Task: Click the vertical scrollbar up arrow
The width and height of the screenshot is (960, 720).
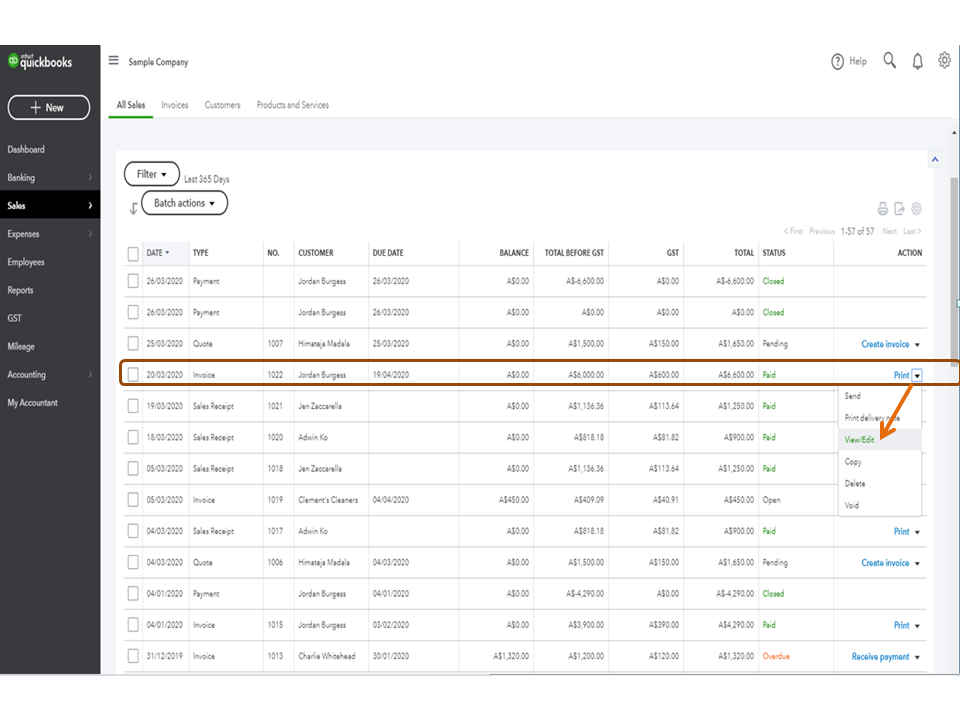Action: point(935,160)
